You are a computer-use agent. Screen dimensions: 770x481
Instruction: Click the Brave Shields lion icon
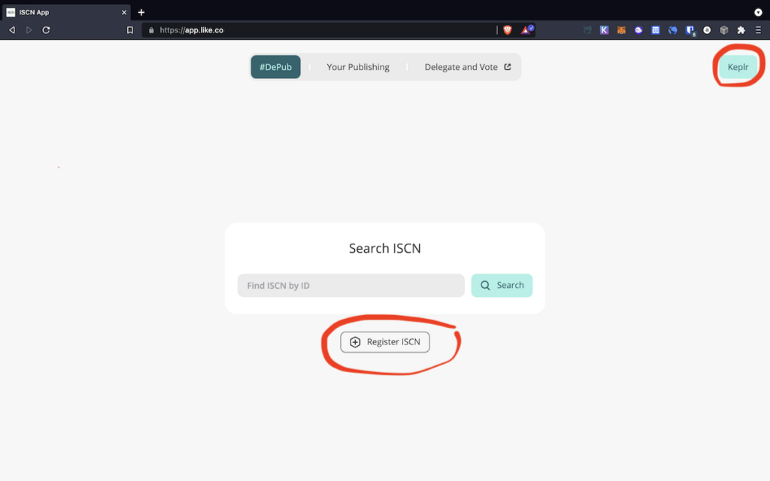coord(507,30)
